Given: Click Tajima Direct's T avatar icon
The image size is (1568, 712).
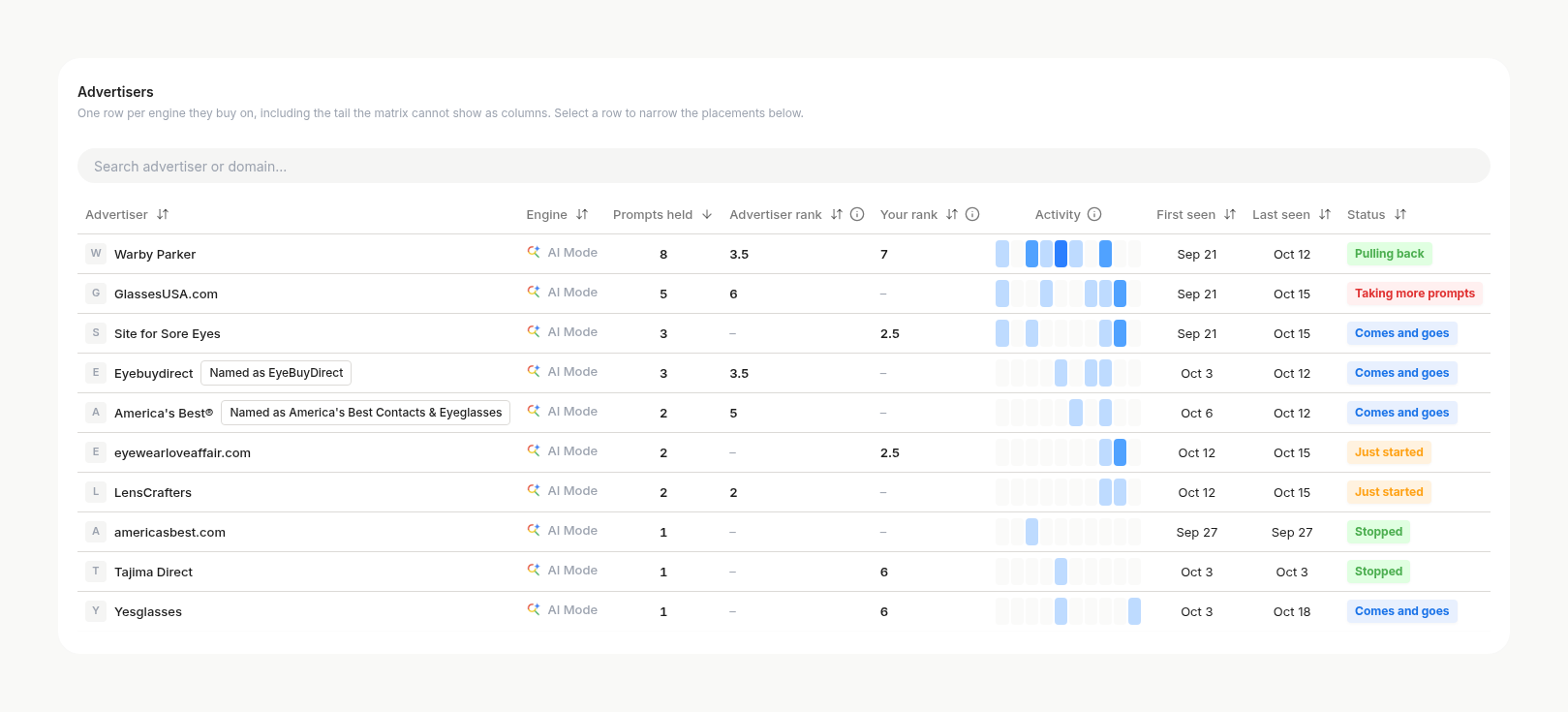Looking at the screenshot, I should [x=96, y=572].
